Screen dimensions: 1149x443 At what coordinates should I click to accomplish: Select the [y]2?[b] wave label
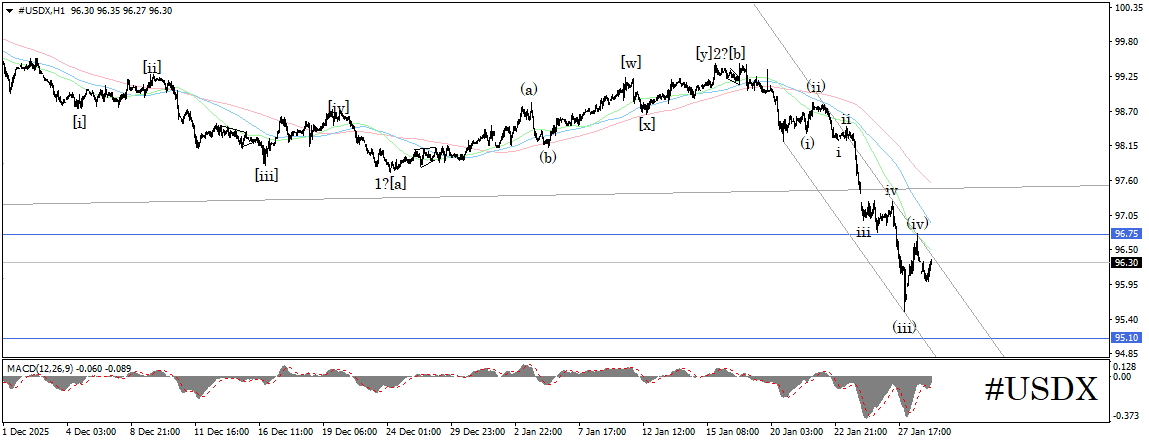[x=721, y=53]
